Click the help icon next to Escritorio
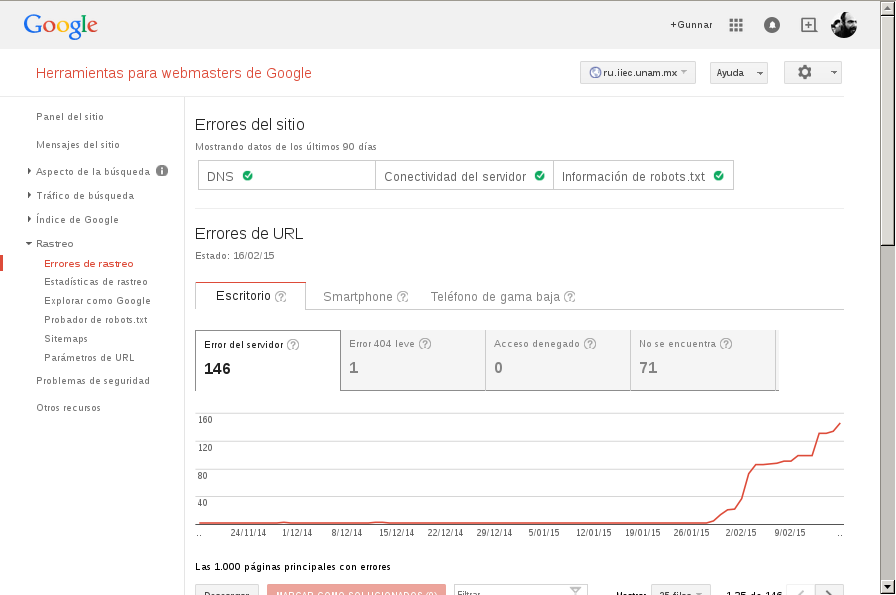 pyautogui.click(x=281, y=297)
